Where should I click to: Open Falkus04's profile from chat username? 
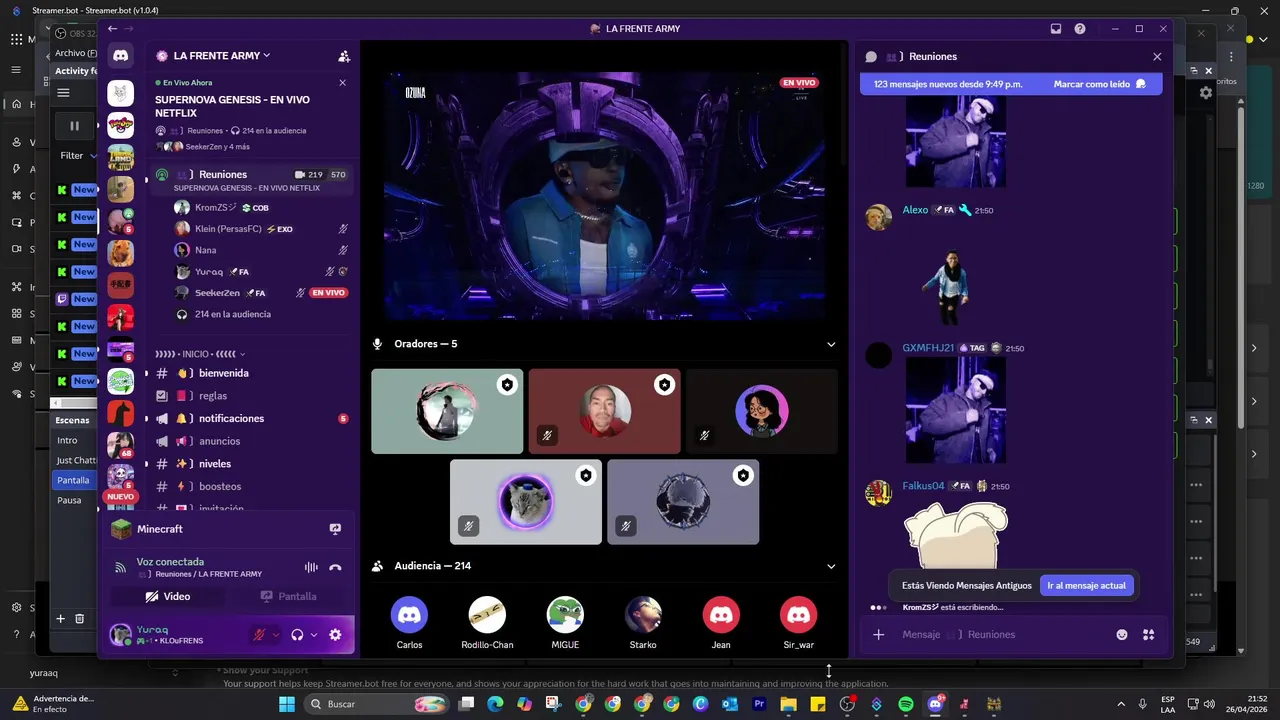[x=923, y=486]
